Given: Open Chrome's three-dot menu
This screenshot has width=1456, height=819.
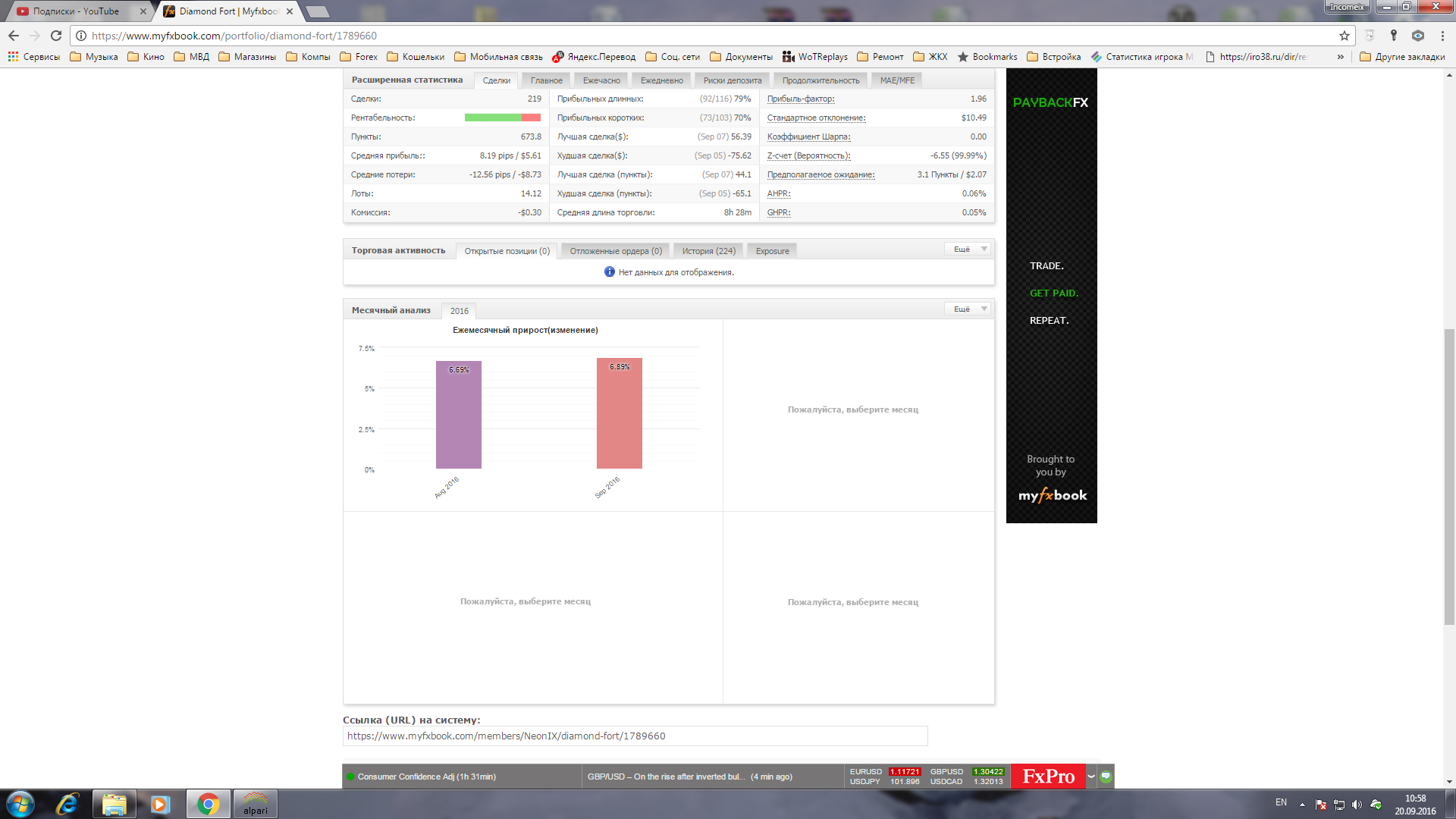Looking at the screenshot, I should (1442, 36).
